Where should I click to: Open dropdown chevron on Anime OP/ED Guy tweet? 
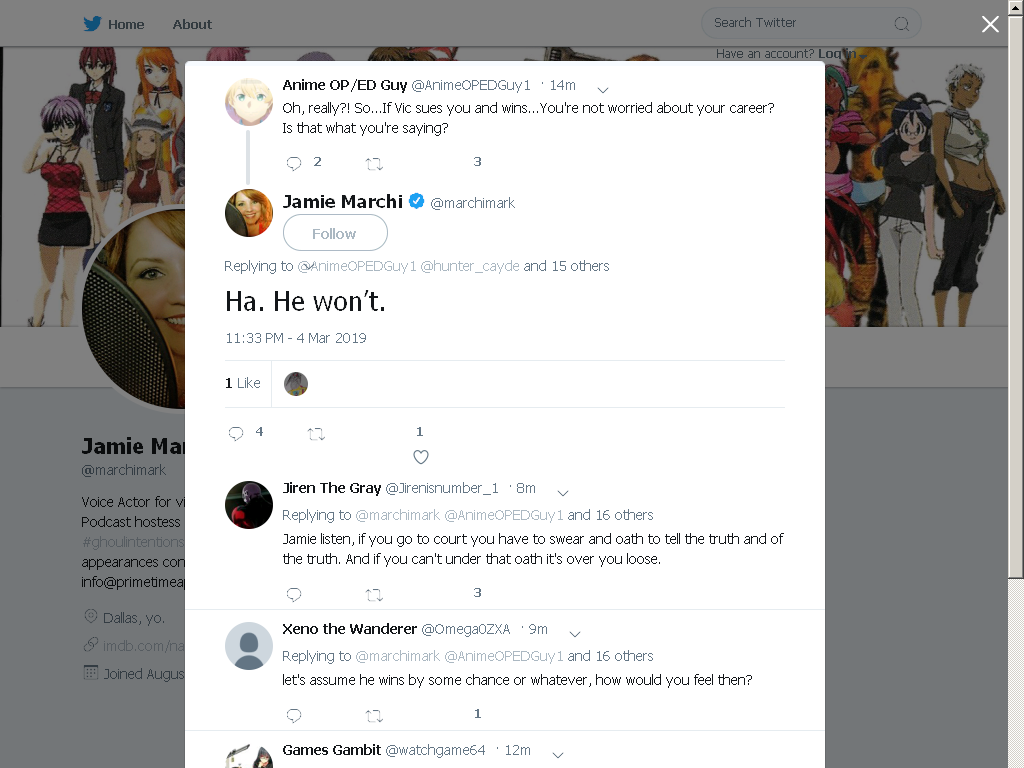tap(603, 90)
